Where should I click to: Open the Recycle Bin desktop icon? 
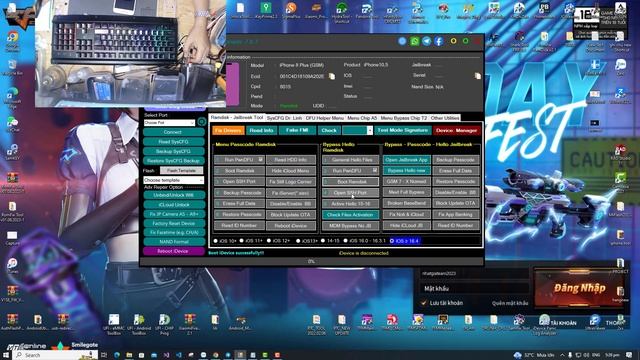point(12,67)
